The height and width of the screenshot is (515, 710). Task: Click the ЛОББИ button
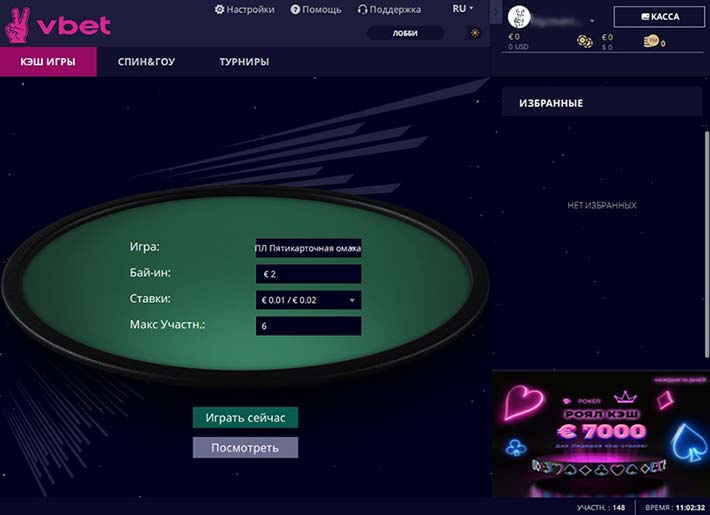coord(405,33)
